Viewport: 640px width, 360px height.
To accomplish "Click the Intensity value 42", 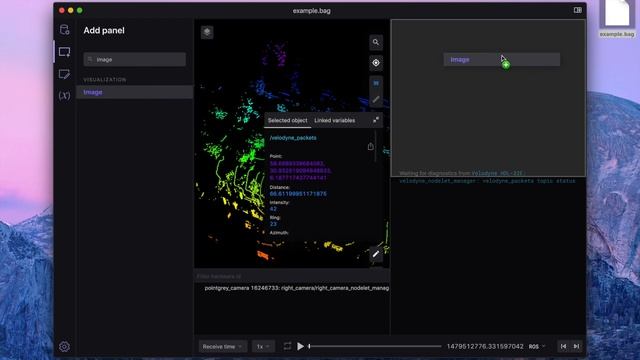I will [x=273, y=209].
